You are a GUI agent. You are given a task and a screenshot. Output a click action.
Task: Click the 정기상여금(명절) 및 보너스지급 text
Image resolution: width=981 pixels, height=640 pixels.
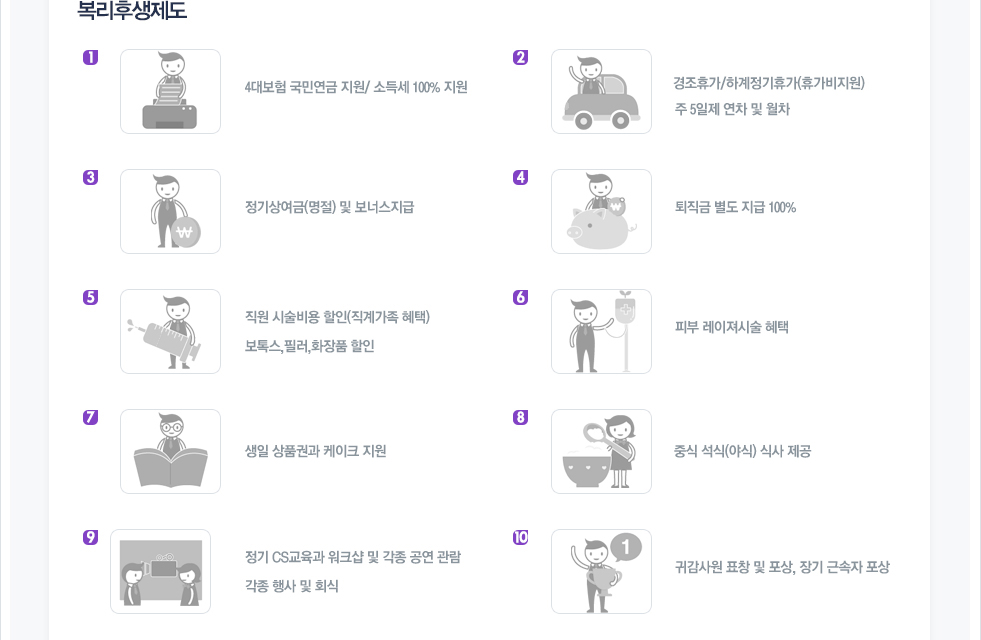point(329,207)
